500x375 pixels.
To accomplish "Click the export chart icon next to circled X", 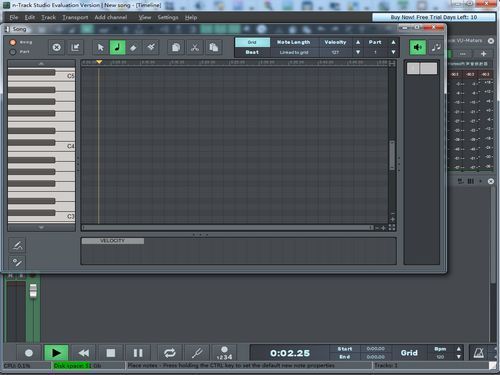I will tap(75, 48).
